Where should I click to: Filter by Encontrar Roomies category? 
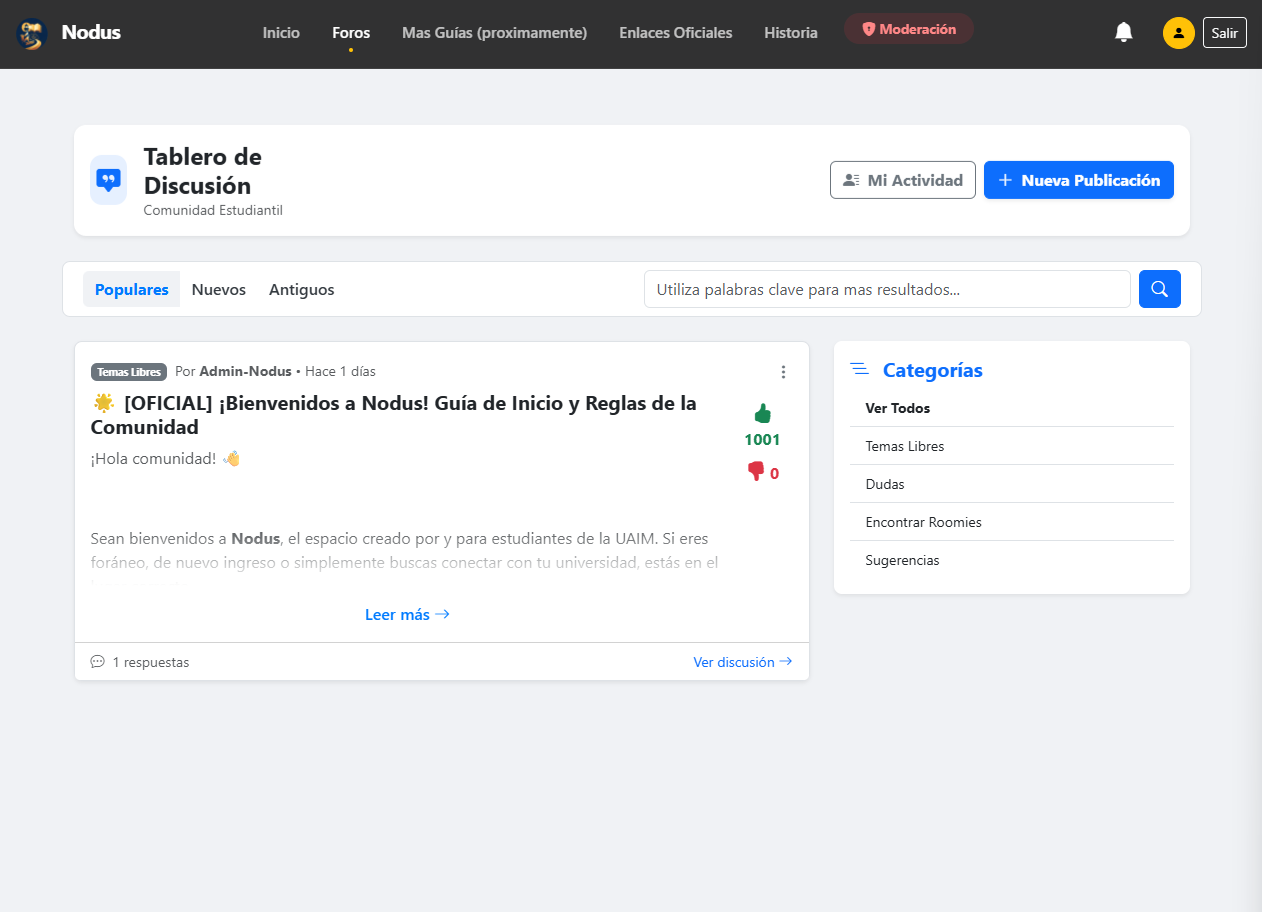[x=923, y=522]
